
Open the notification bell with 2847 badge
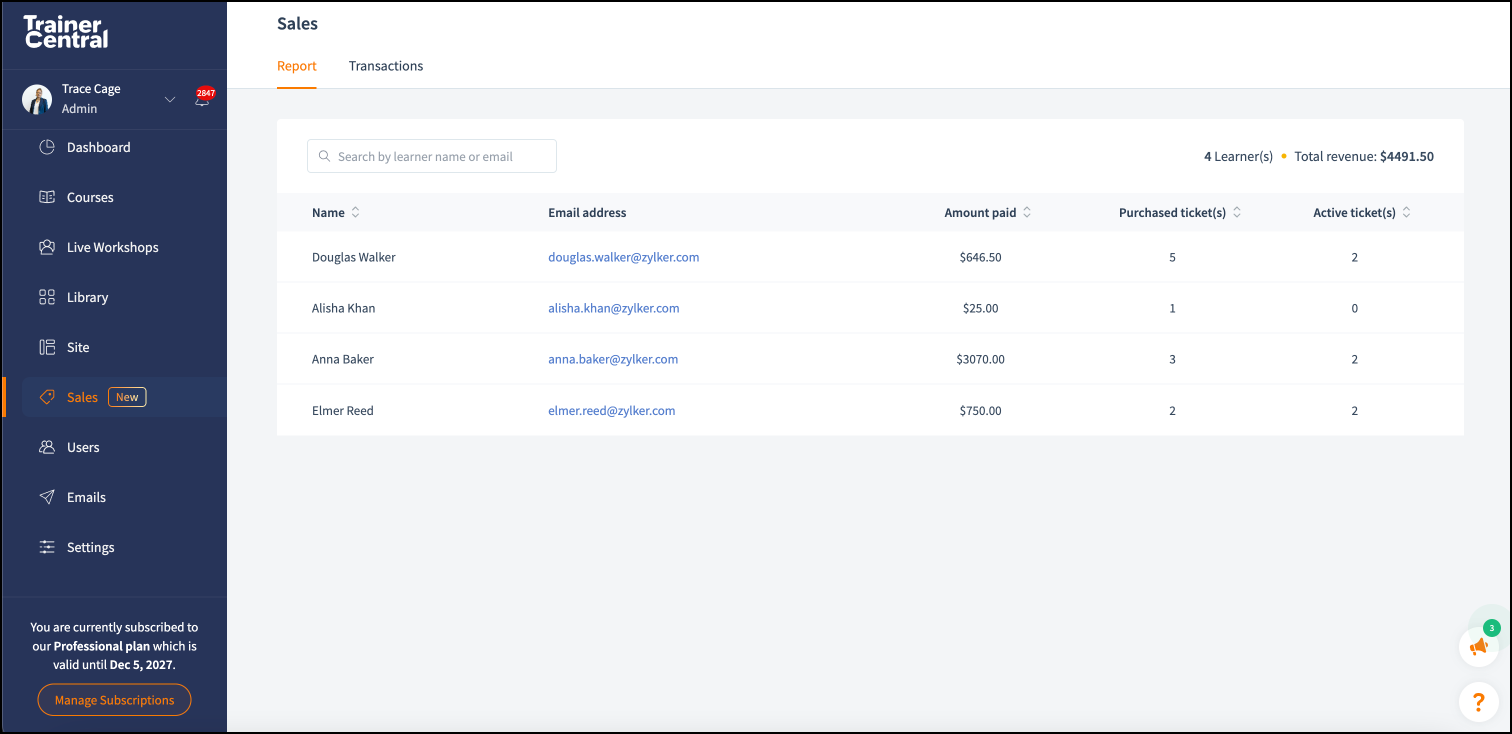(x=203, y=98)
